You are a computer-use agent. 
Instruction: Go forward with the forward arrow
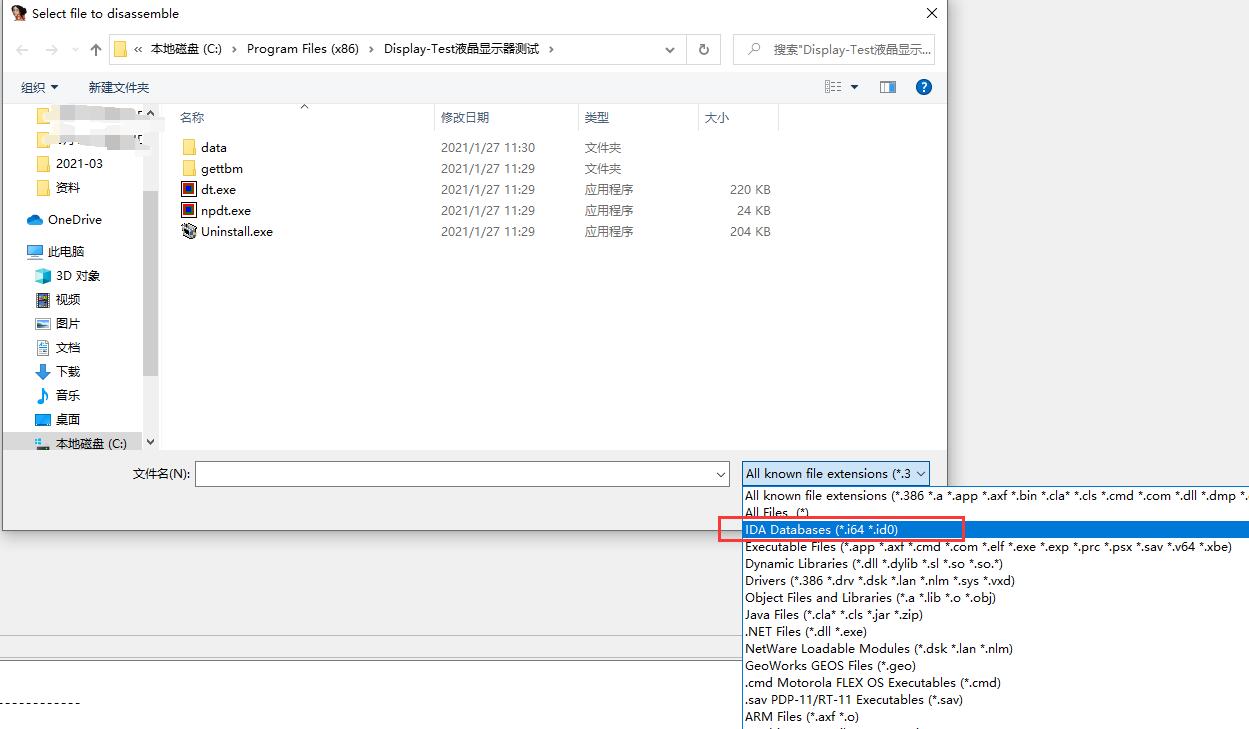[x=51, y=49]
